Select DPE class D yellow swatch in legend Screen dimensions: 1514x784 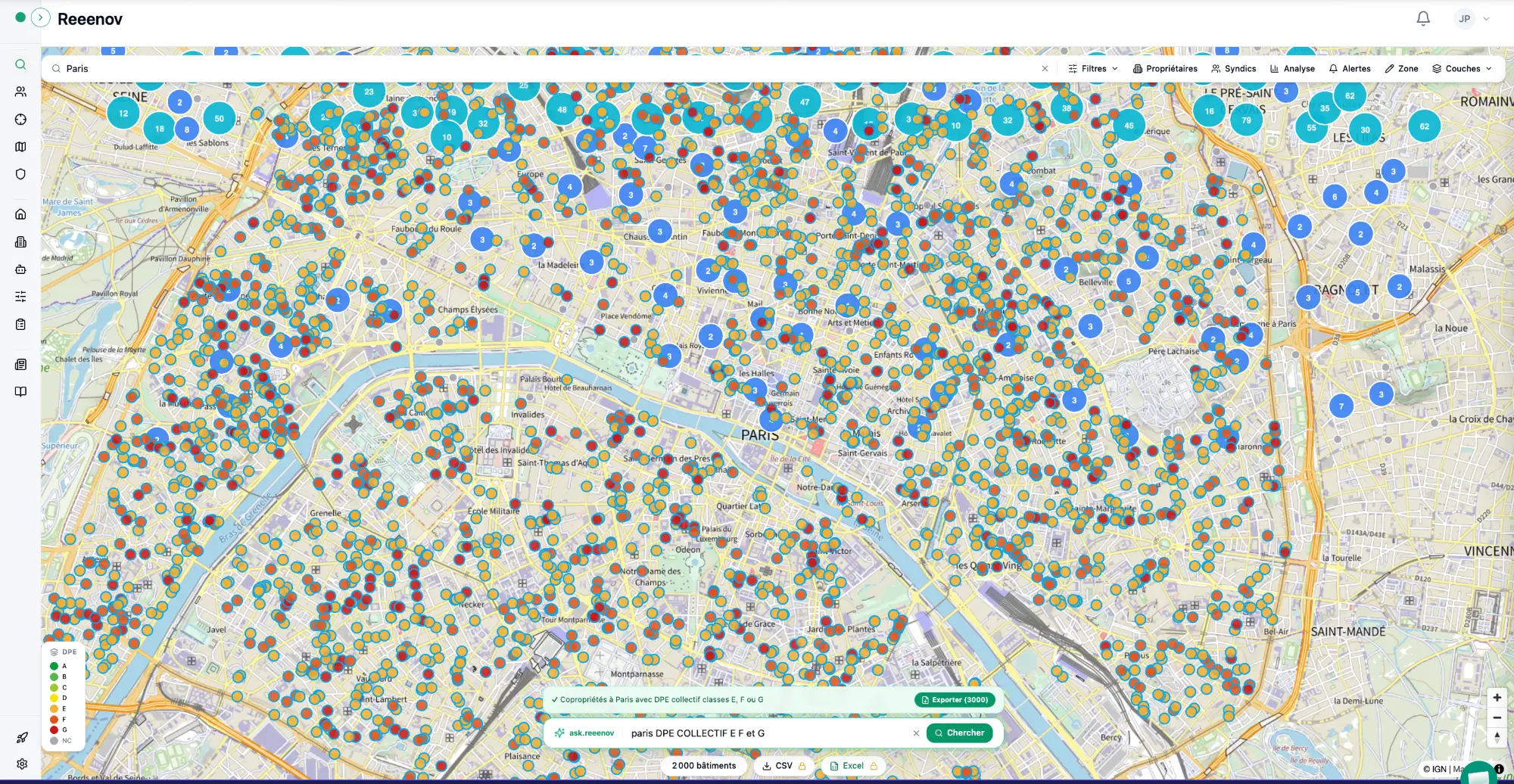[54, 698]
